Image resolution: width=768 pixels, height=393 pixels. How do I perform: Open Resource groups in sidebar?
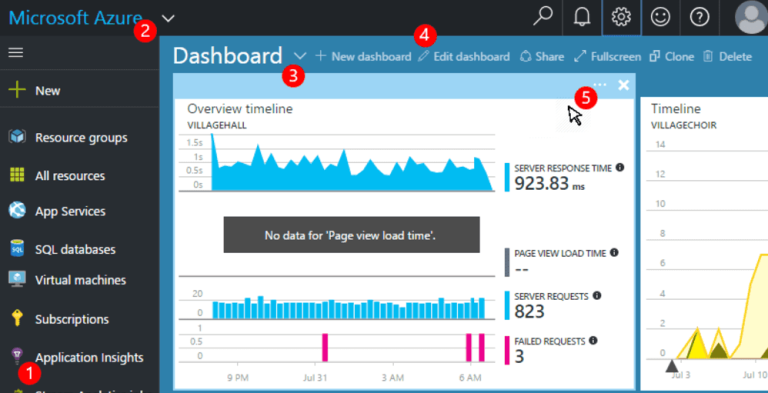pos(81,138)
